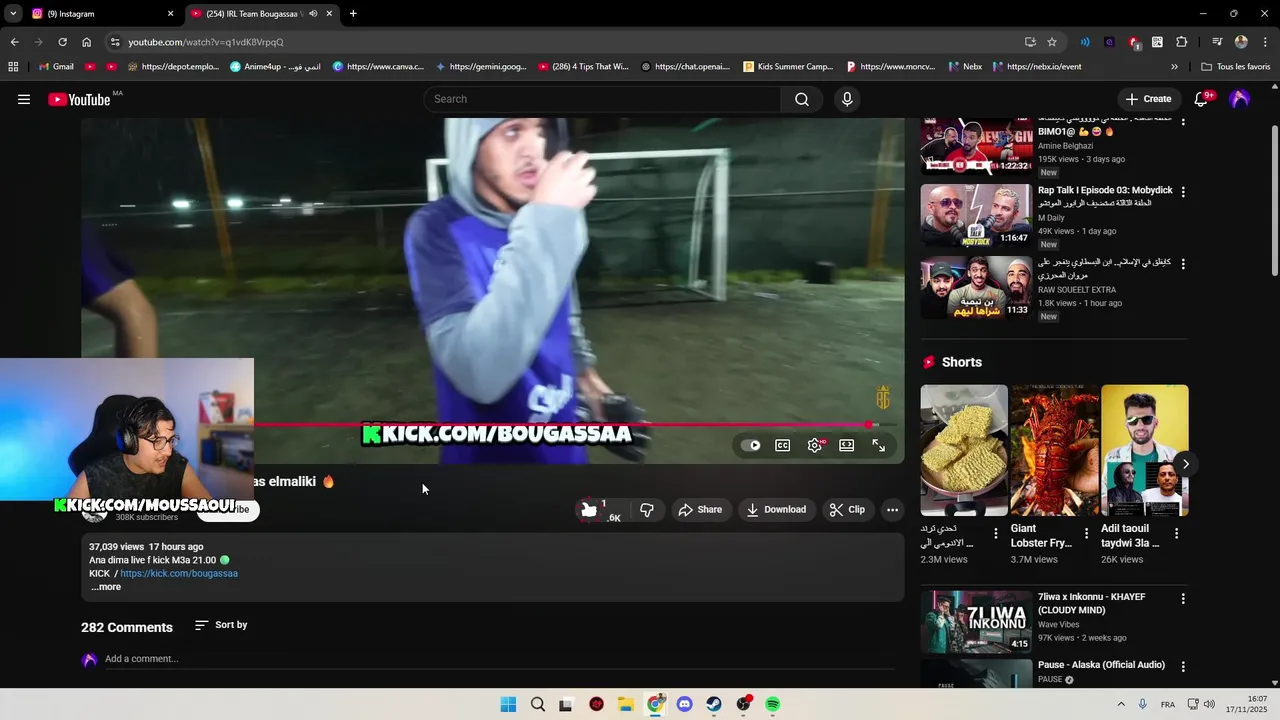Open YouTube notifications bell

point(1202,99)
